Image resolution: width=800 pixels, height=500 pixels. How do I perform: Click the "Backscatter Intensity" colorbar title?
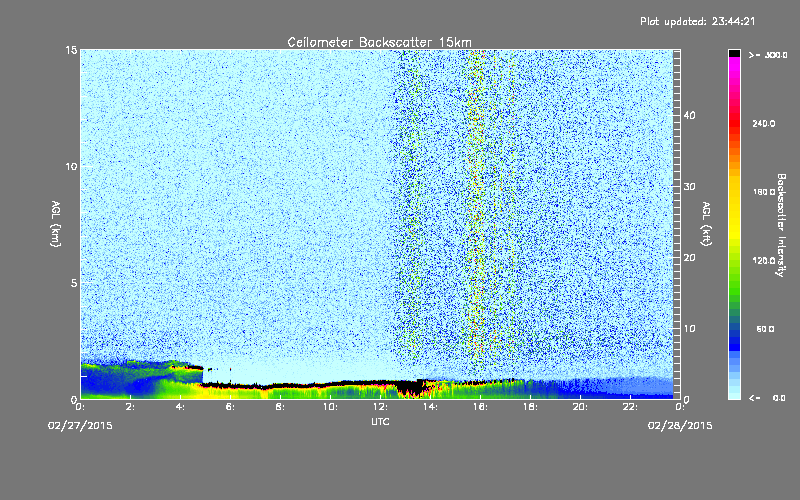(x=781, y=225)
